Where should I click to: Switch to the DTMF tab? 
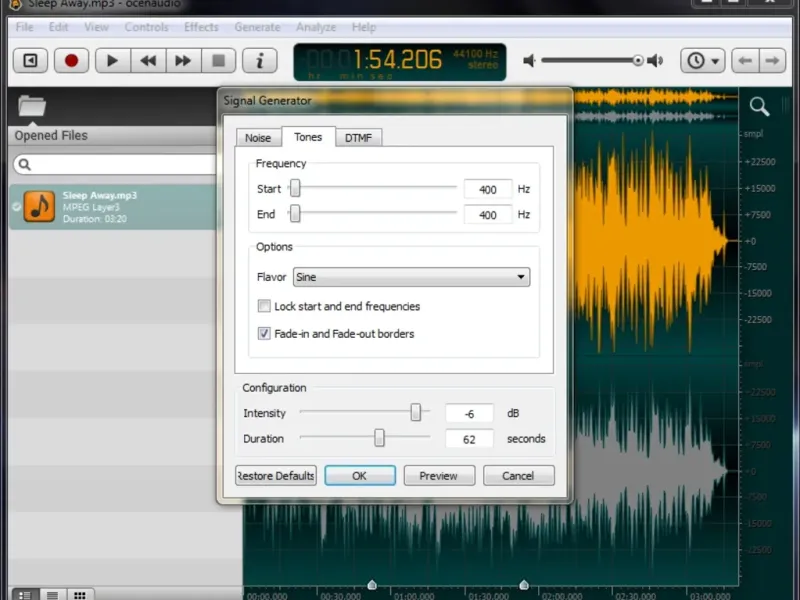[358, 138]
